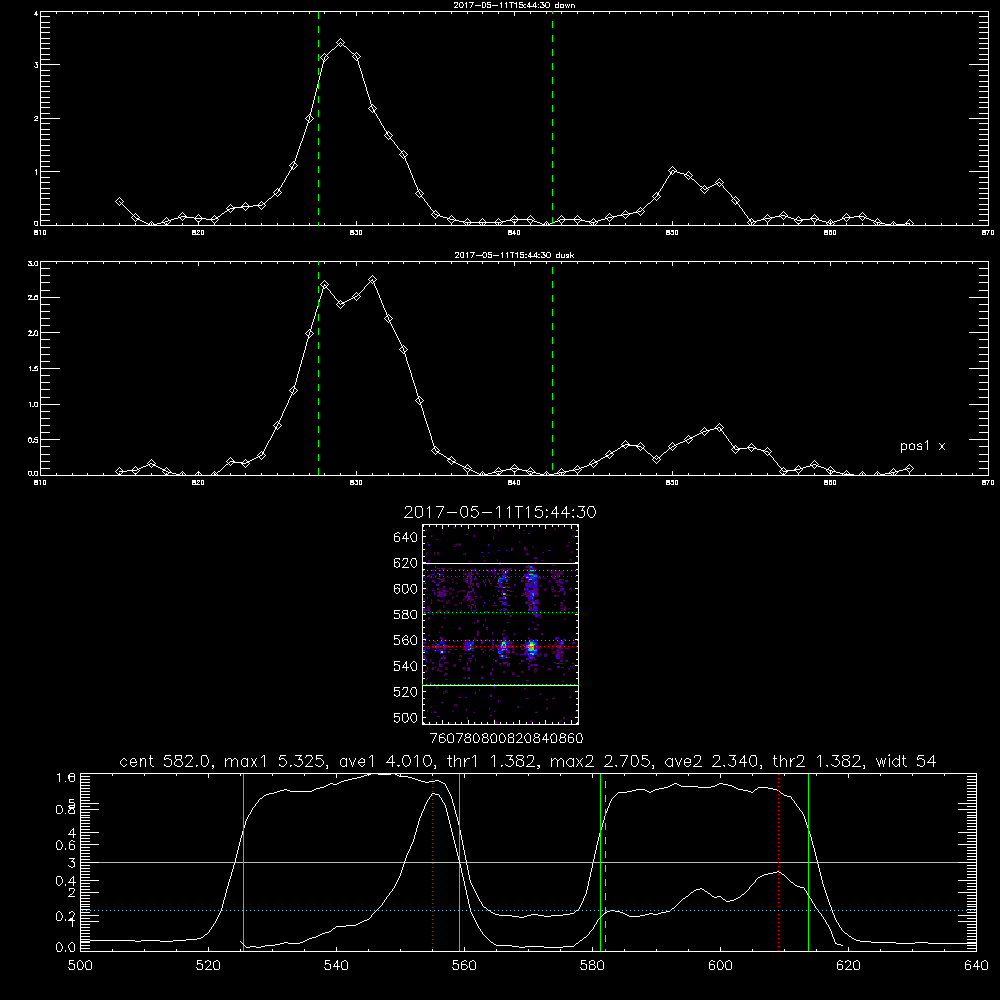Click the "560" y-axis label beside the spectrogram
Image resolution: width=1000 pixels, height=1000 pixels.
406,640
